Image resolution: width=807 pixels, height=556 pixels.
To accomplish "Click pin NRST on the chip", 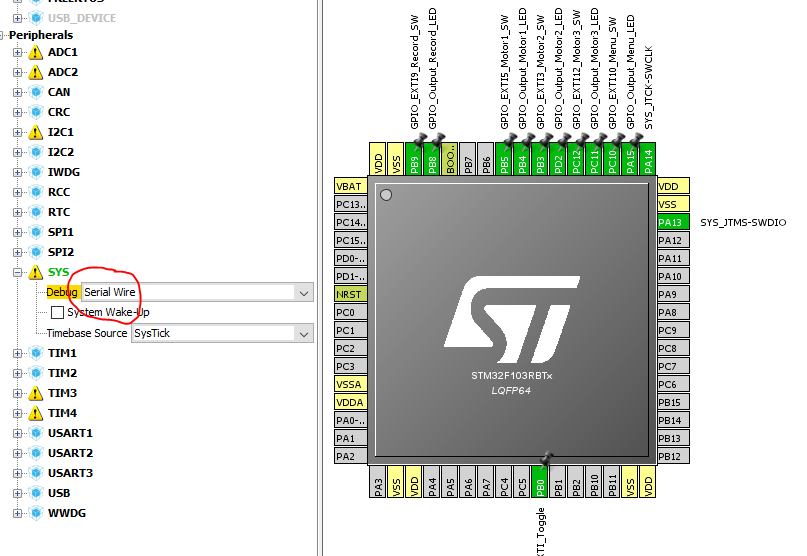I will click(x=350, y=294).
